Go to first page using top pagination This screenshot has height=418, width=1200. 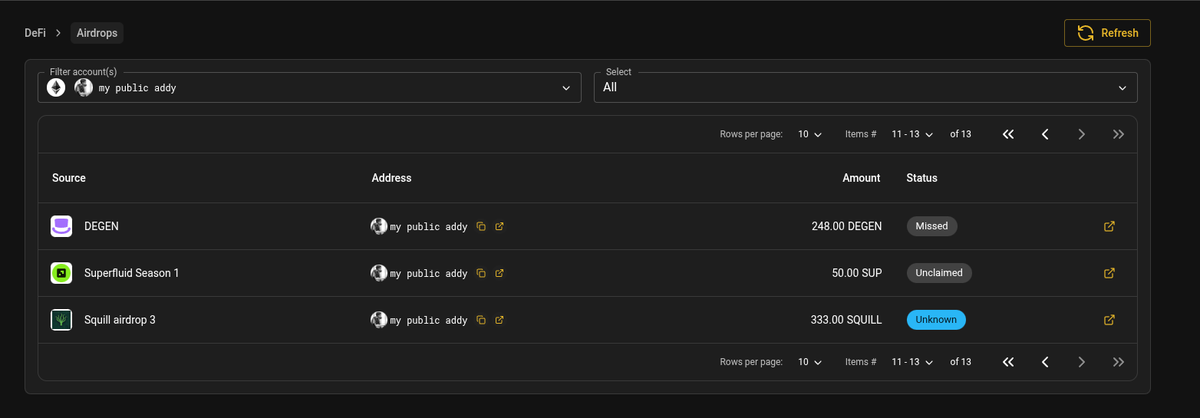coord(1008,134)
